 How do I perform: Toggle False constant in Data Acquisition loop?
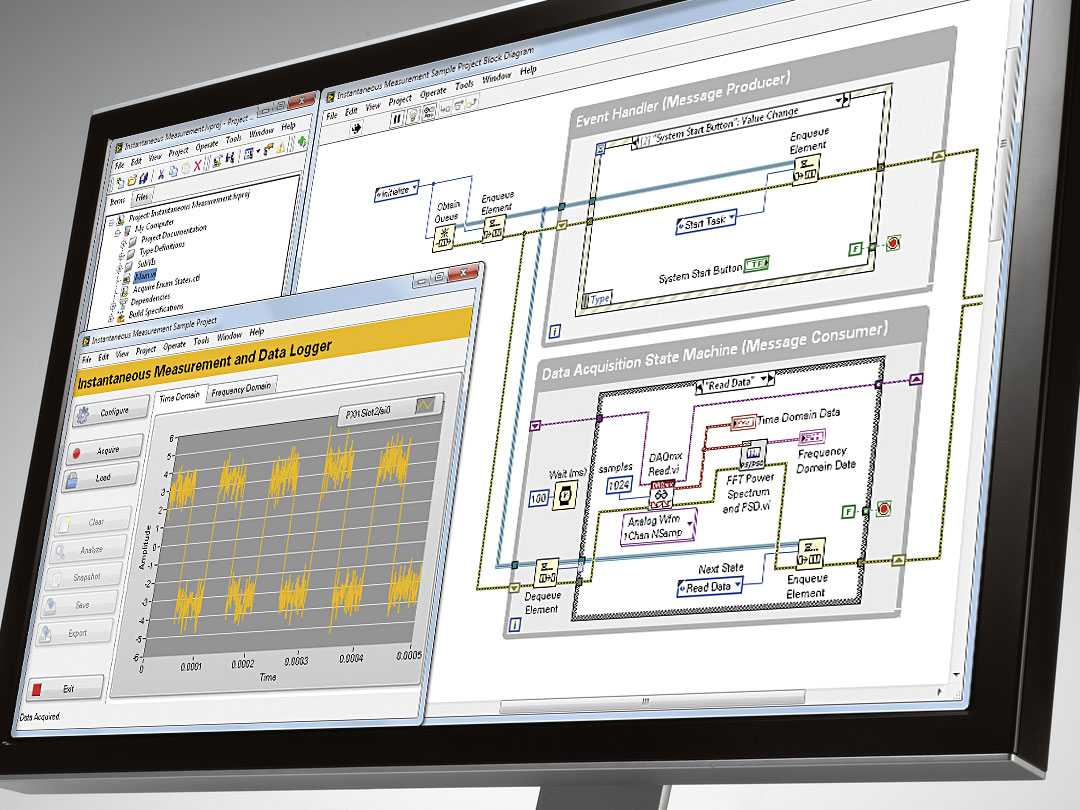(x=849, y=511)
